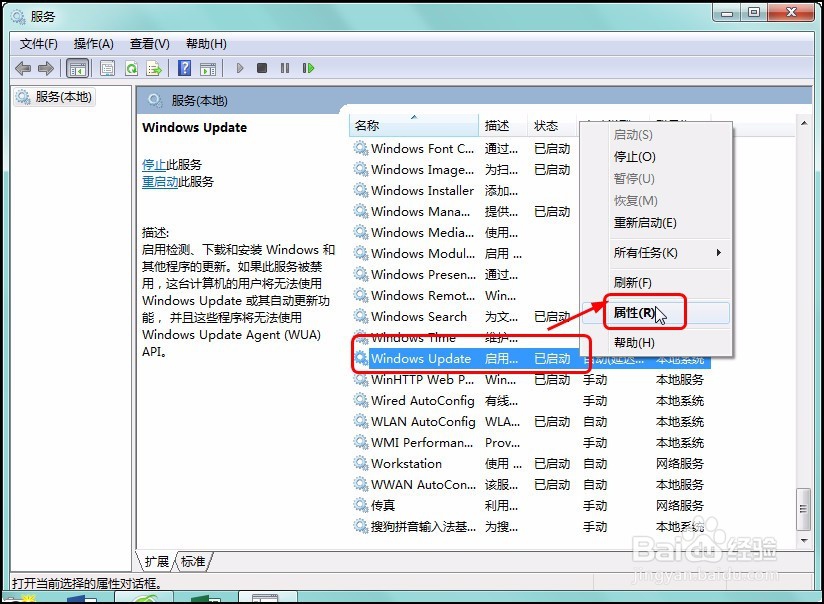Click gear icon of Workstation row
Viewport: 824px width, 604px height.
point(360,464)
